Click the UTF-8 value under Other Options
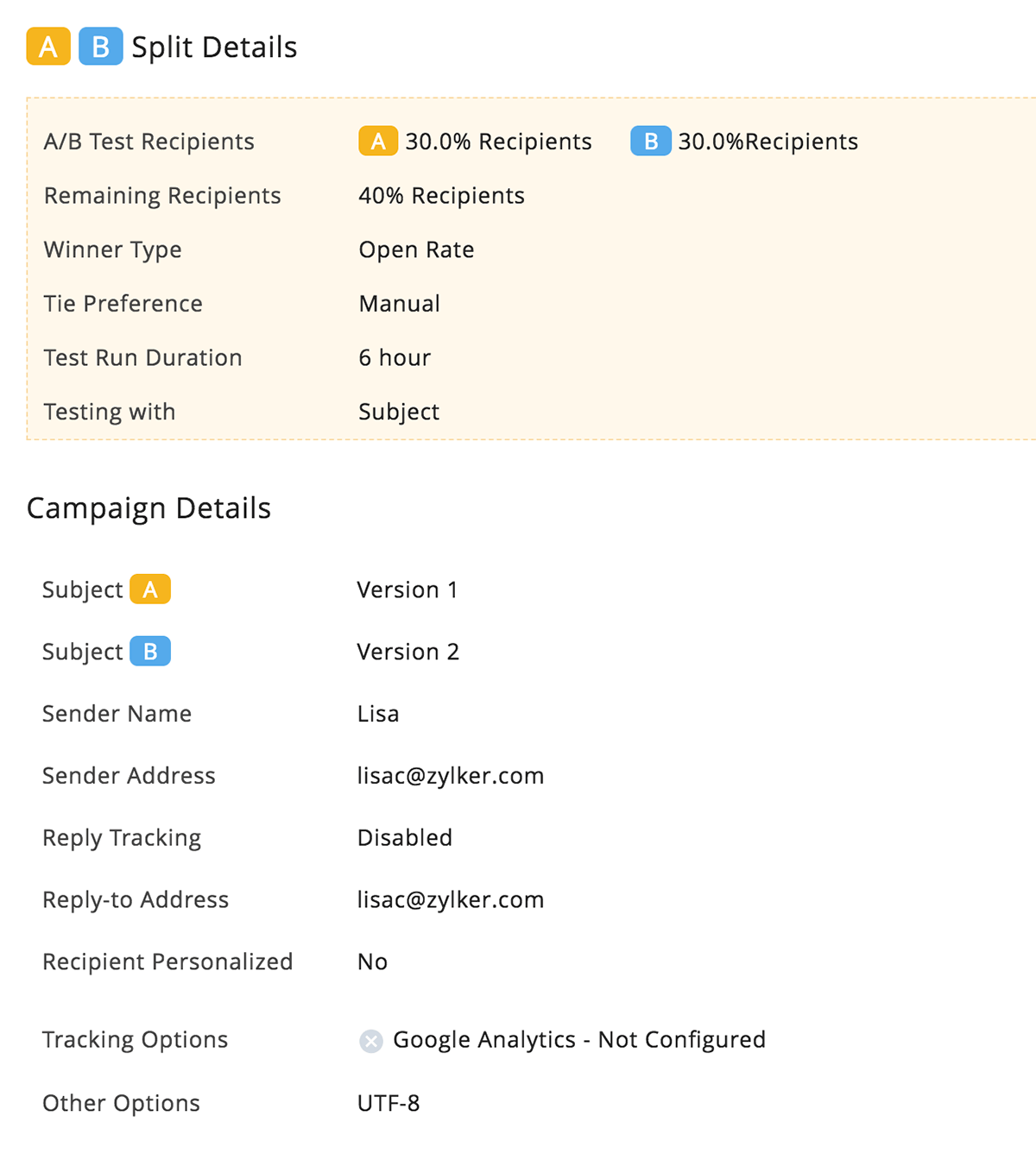Screen dimensions: 1036x1154 pos(388,1103)
